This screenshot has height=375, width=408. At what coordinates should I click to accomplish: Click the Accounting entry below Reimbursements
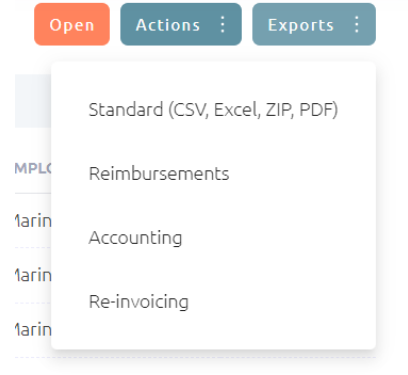(x=213, y=238)
